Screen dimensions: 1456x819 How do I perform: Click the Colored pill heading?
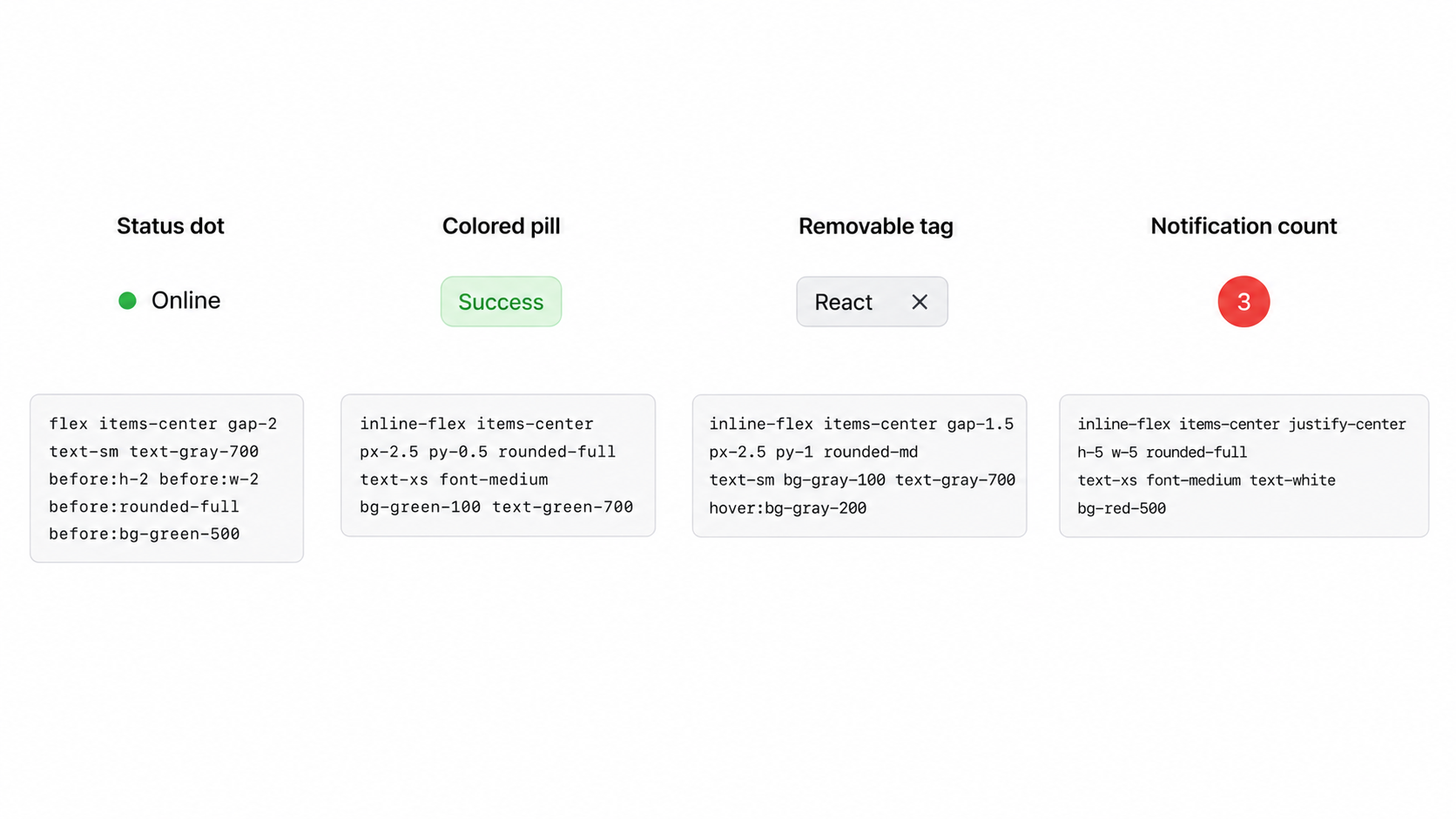501,226
